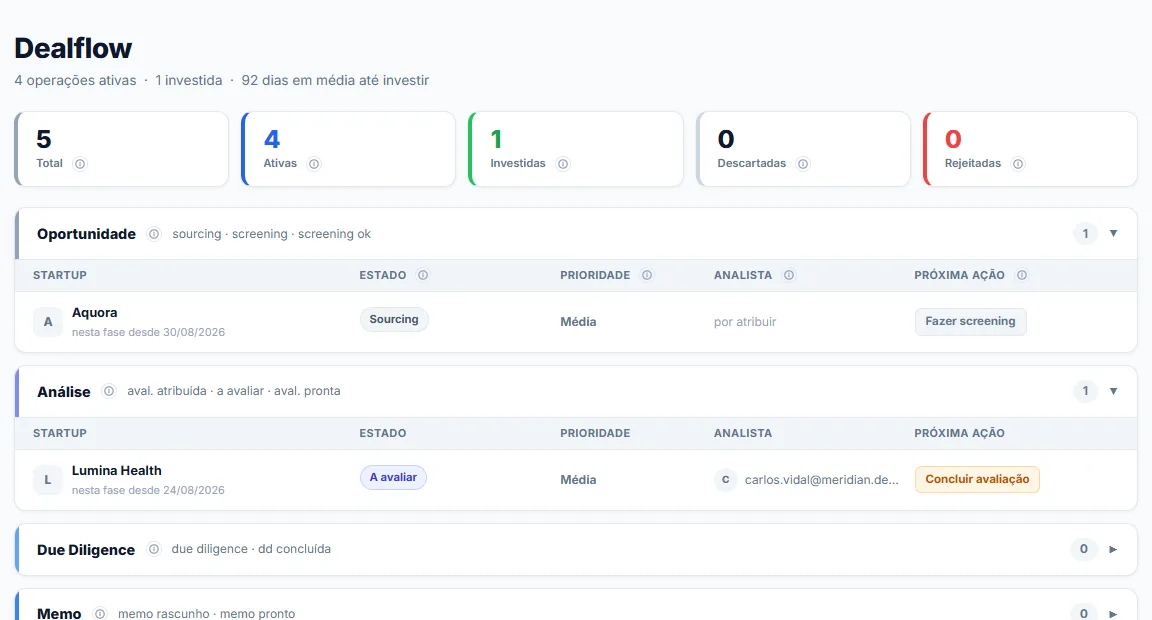Click the A avaliar status badge

click(x=393, y=477)
